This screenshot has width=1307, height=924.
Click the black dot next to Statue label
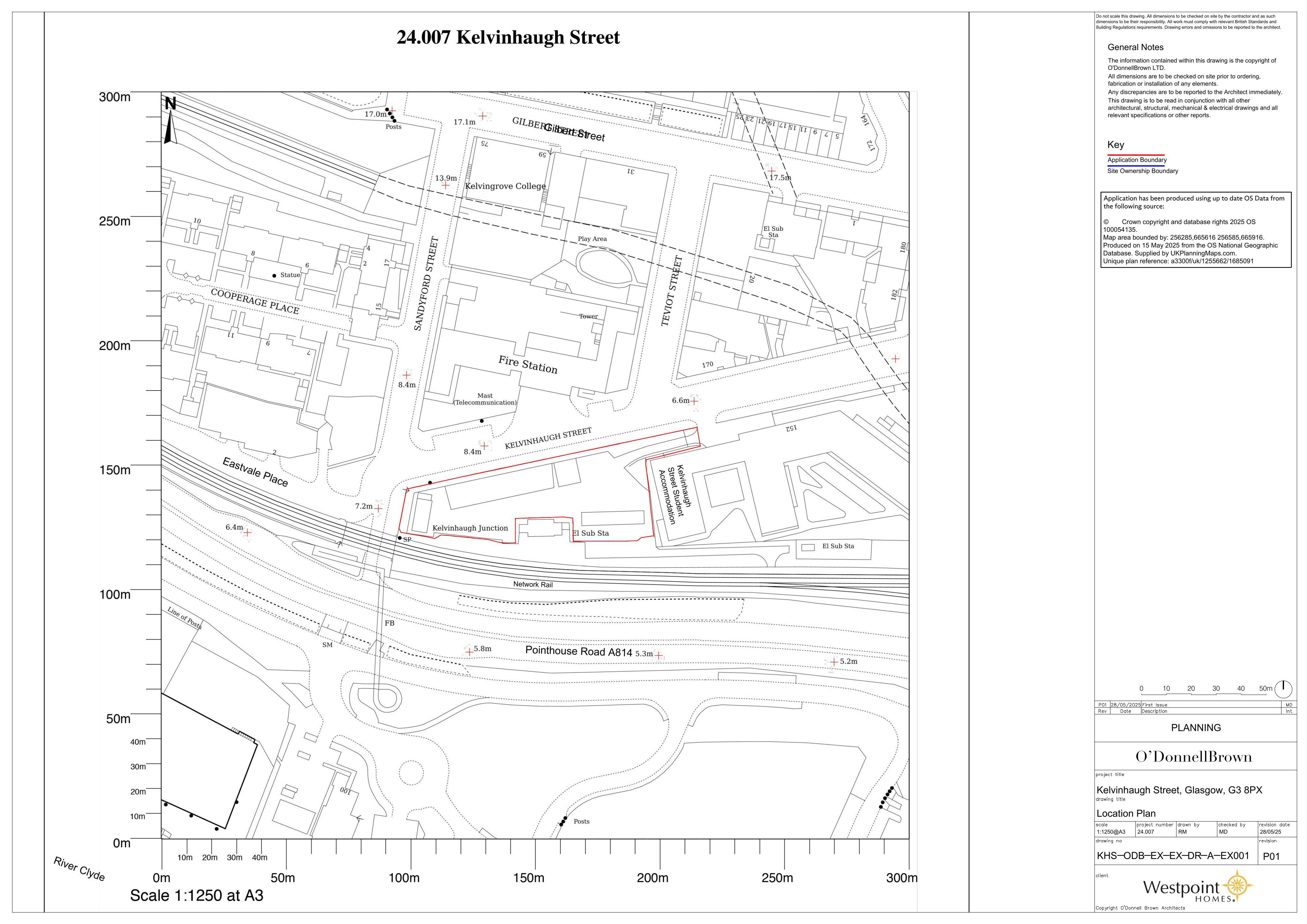[x=274, y=276]
